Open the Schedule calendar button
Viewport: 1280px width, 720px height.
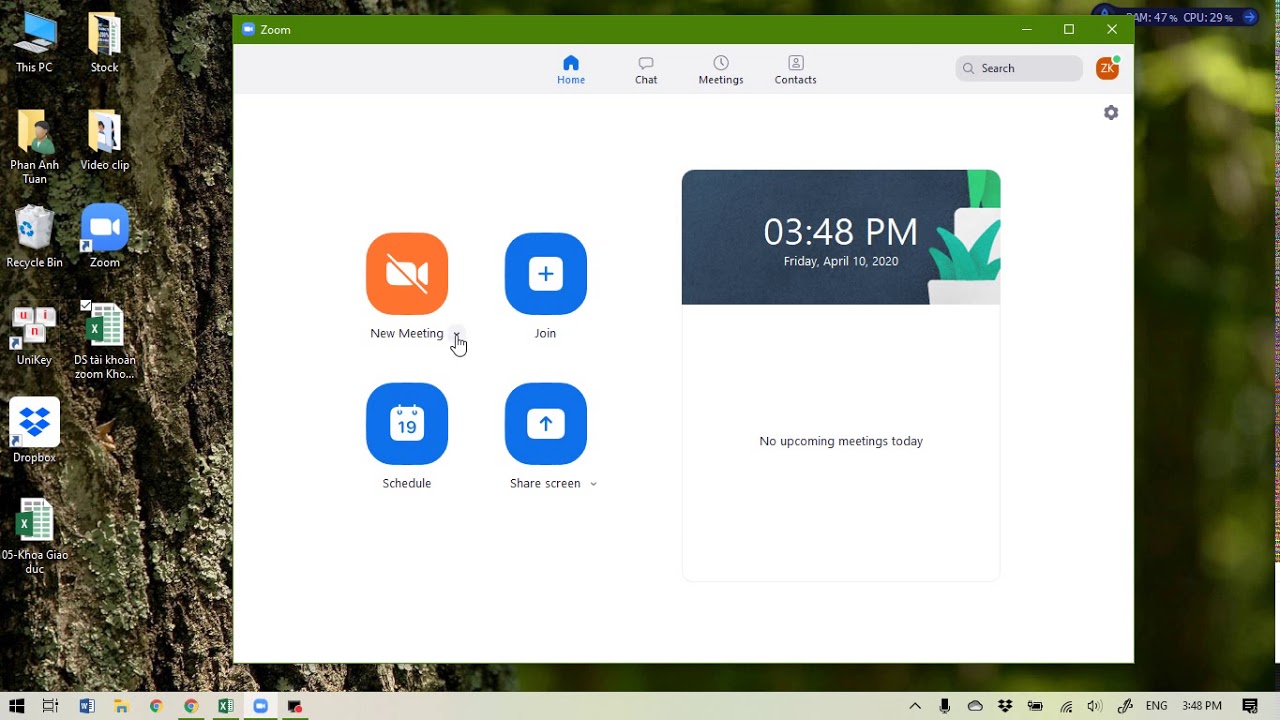(x=407, y=424)
